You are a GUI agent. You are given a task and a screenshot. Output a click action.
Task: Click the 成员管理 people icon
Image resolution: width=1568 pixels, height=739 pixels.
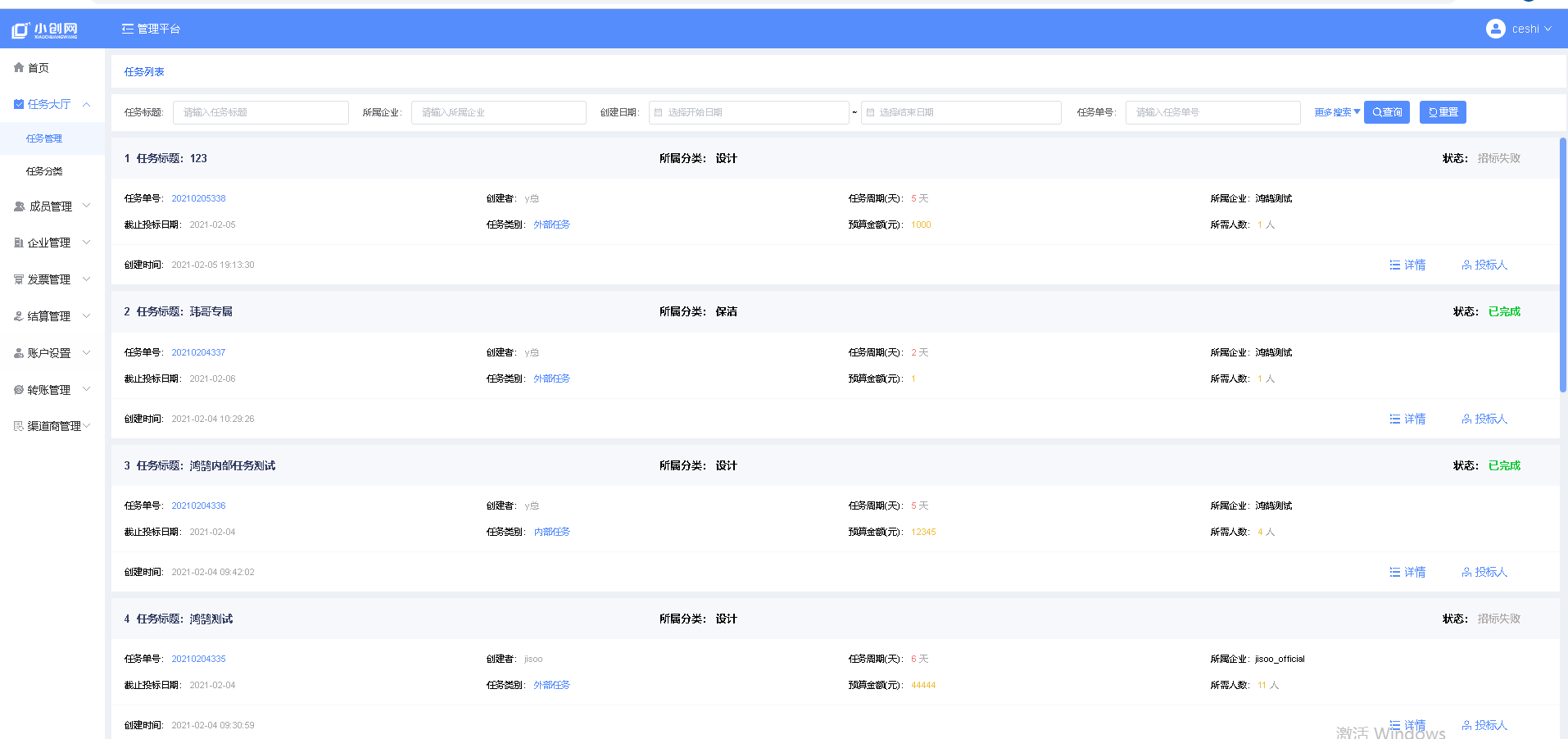click(x=19, y=206)
